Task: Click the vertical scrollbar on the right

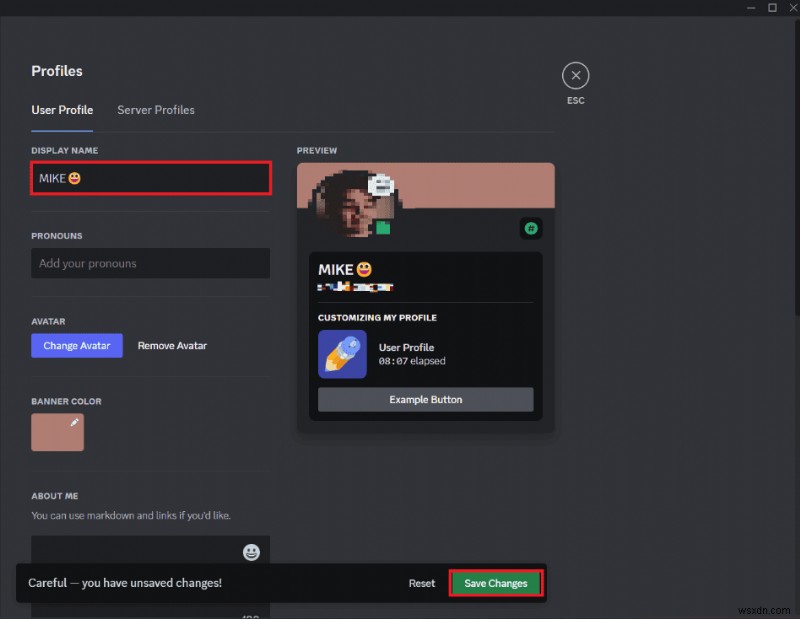Action: point(796,168)
